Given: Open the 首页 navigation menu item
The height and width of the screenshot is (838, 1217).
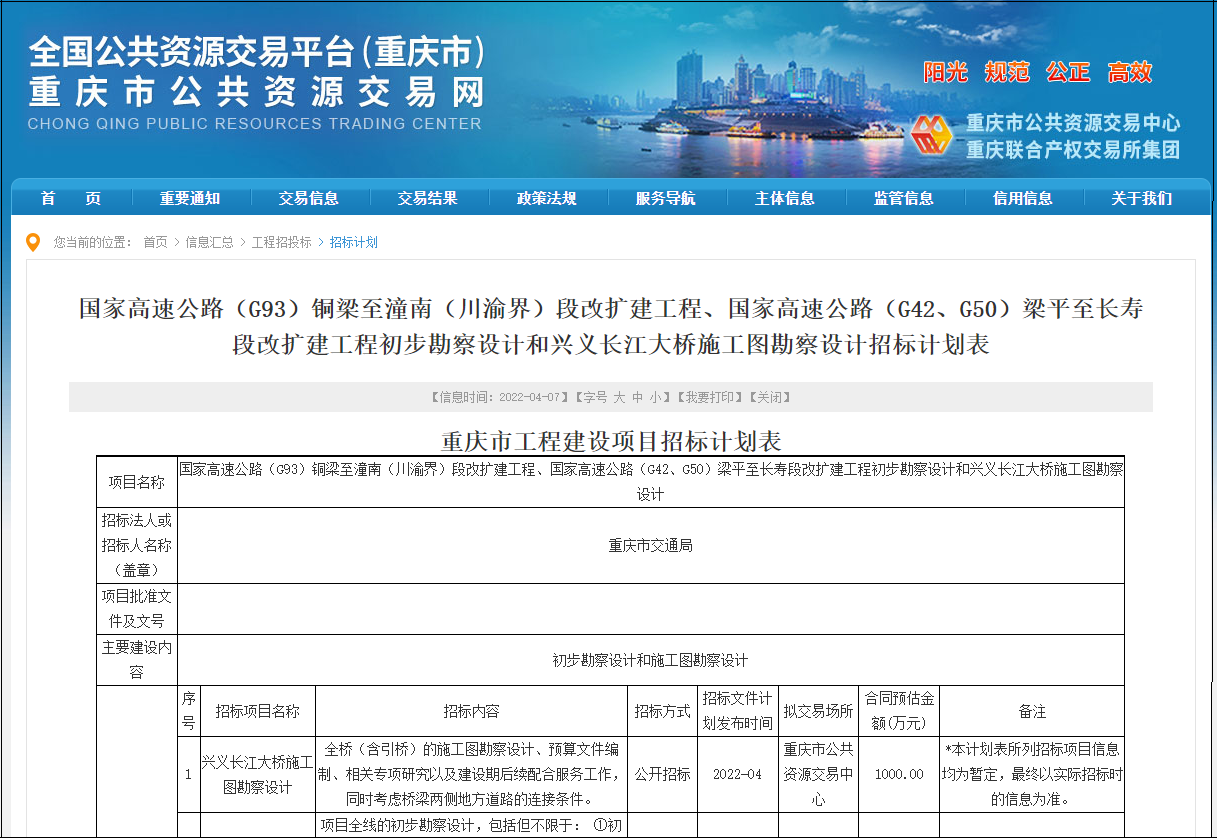Looking at the screenshot, I should [x=71, y=199].
